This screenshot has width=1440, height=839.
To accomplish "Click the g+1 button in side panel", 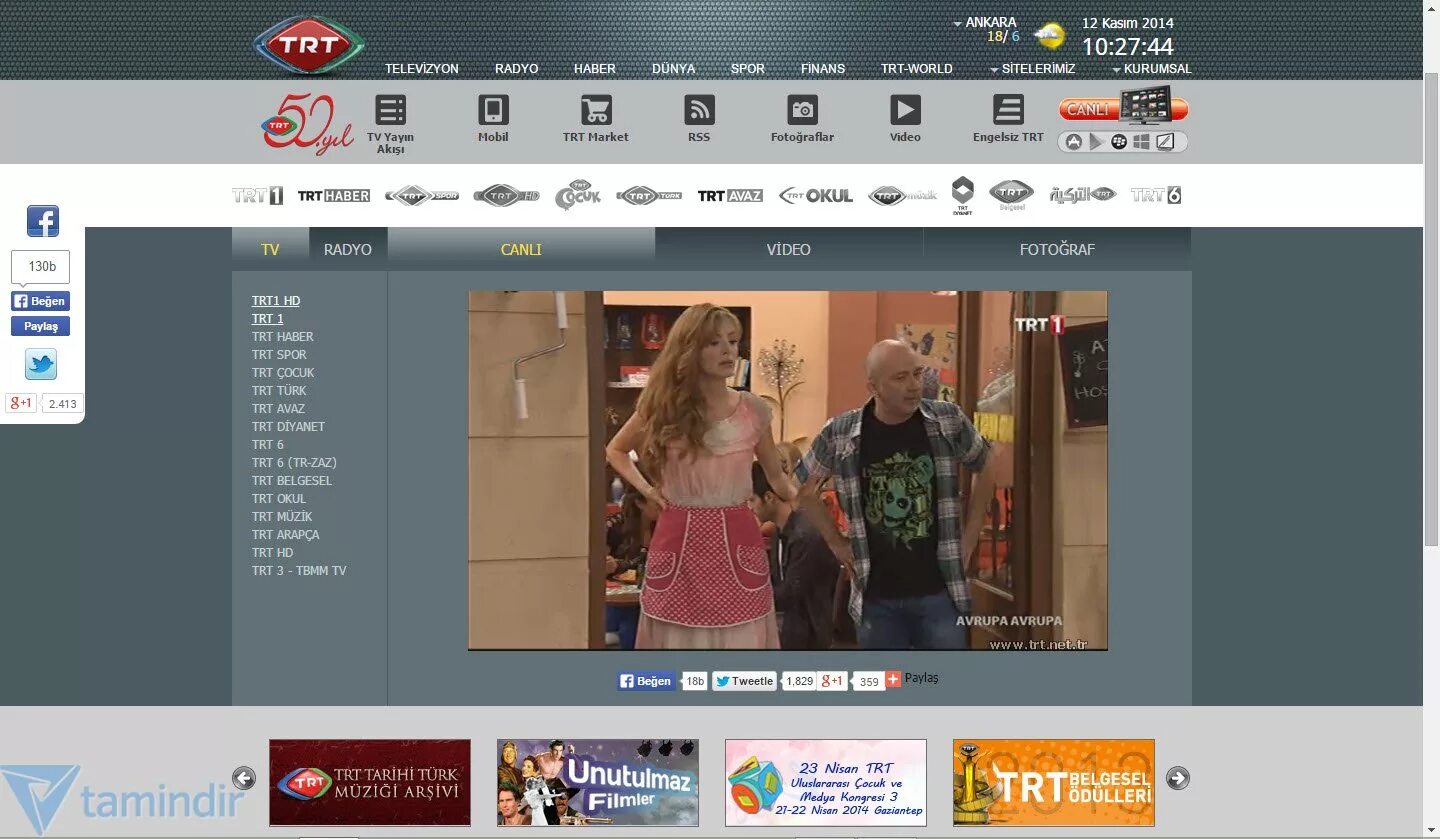I will tap(21, 403).
